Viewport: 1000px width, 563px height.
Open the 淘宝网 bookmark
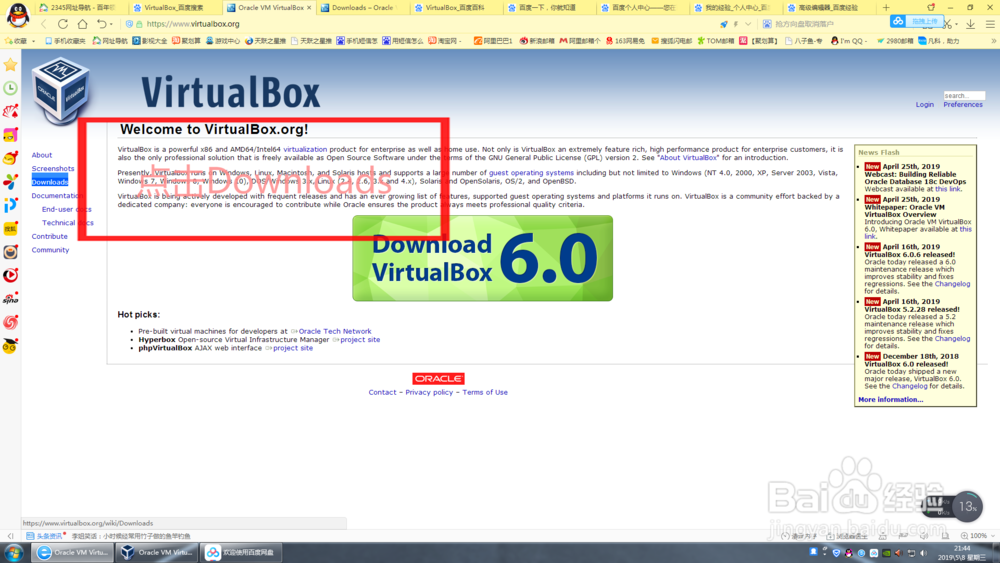point(443,41)
